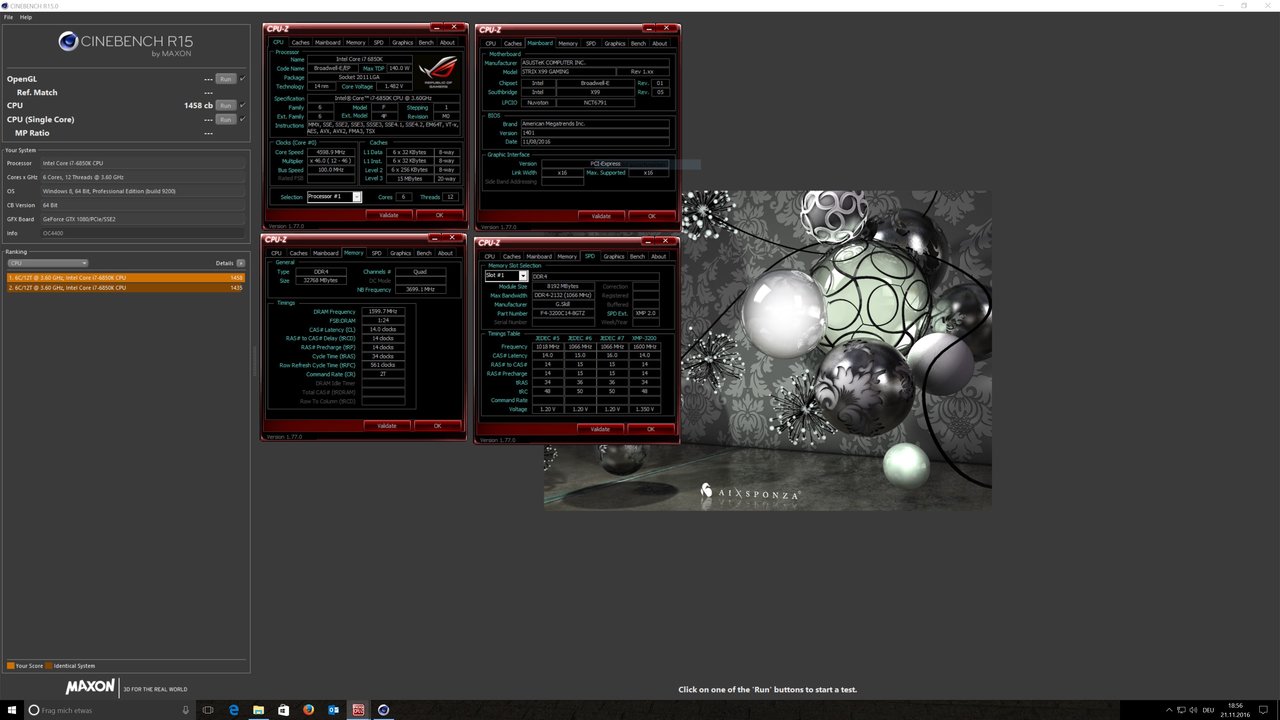Viewport: 1280px width, 720px height.
Task: Open Memory tab in CPU-Z CPU window
Action: coord(356,43)
